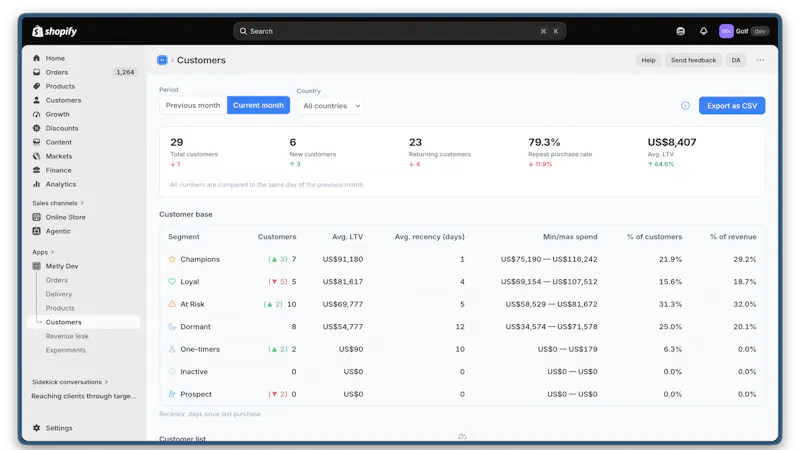
Task: Open Reaching clients conversation link
Action: pyautogui.click(x=84, y=396)
